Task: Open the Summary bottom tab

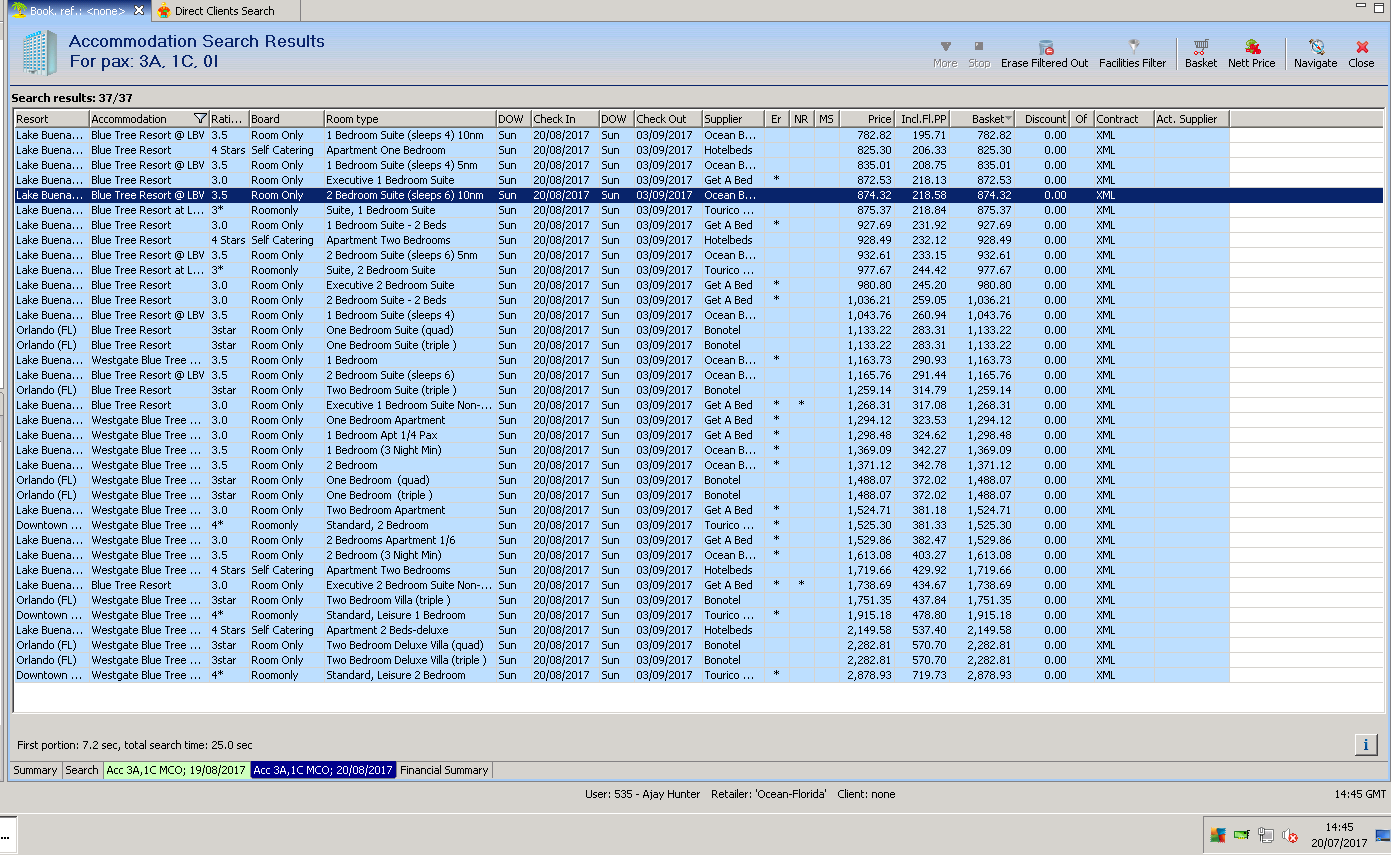Action: coord(35,770)
